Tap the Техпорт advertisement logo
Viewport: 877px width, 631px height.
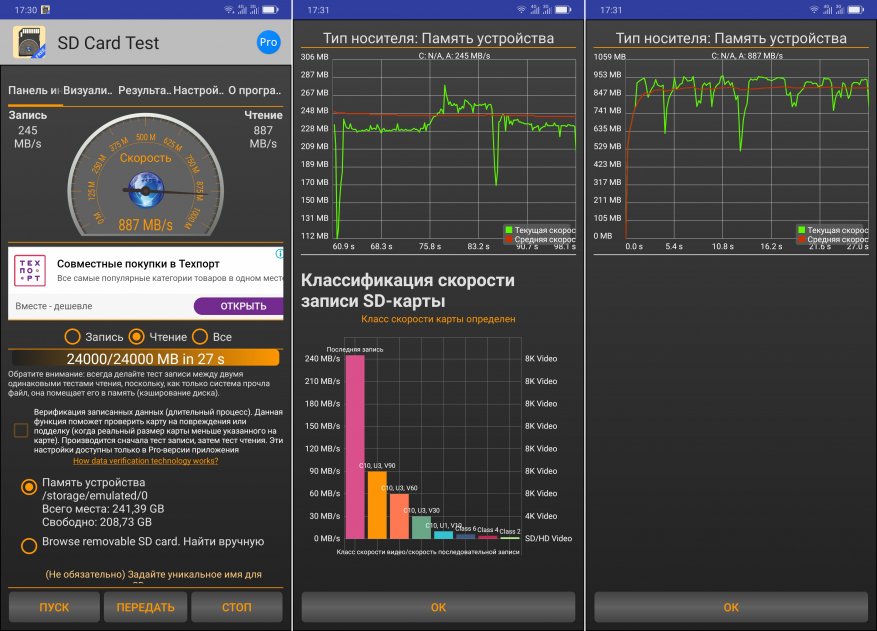tap(30, 271)
